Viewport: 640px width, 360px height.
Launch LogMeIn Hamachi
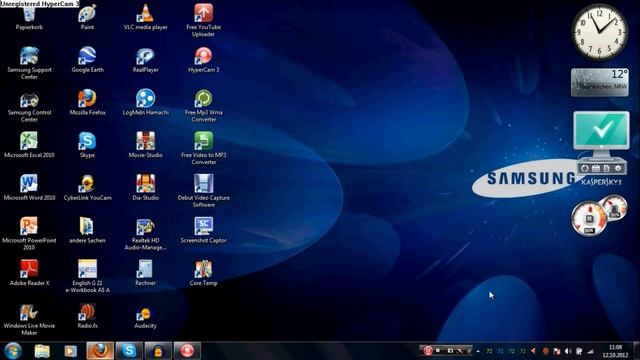coord(145,102)
